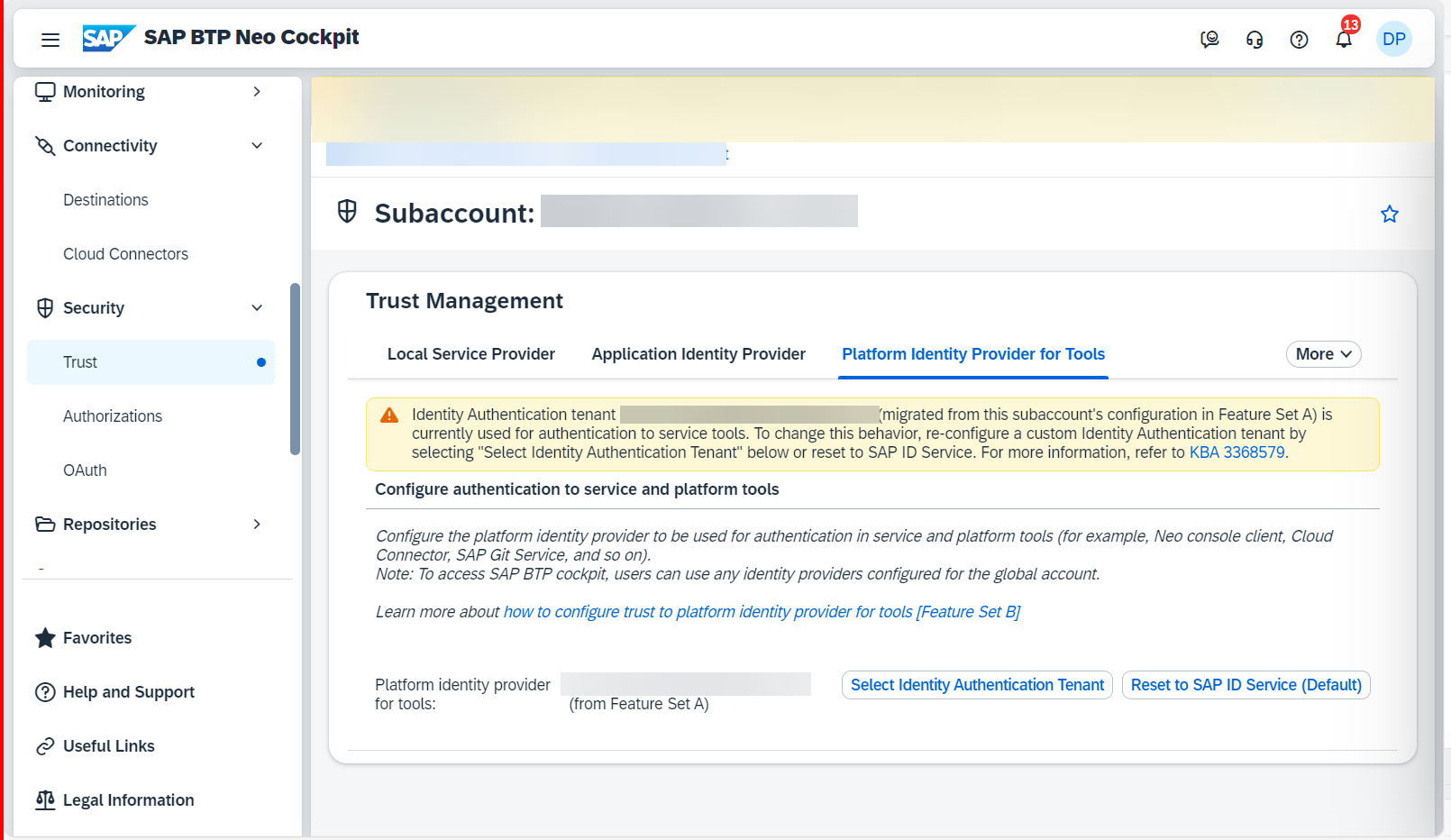Open the DP user profile avatar
Screen dimensions: 1451x840
click(x=1393, y=39)
